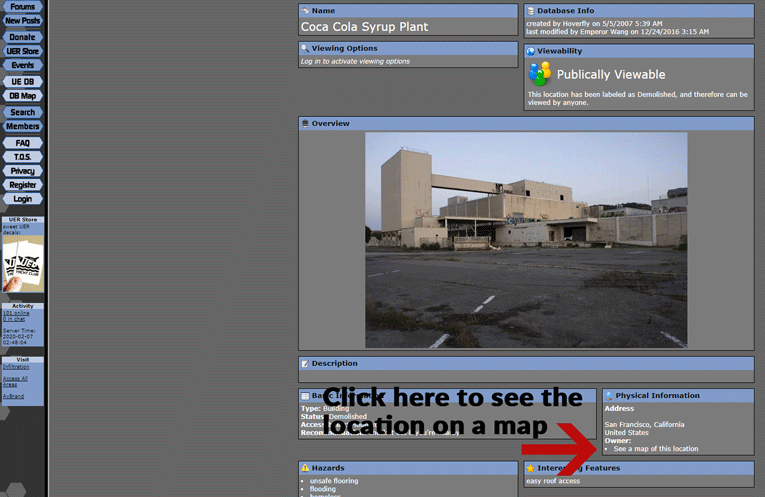The width and height of the screenshot is (765, 497).
Task: Click the Viewability globe icon
Action: coord(530,51)
